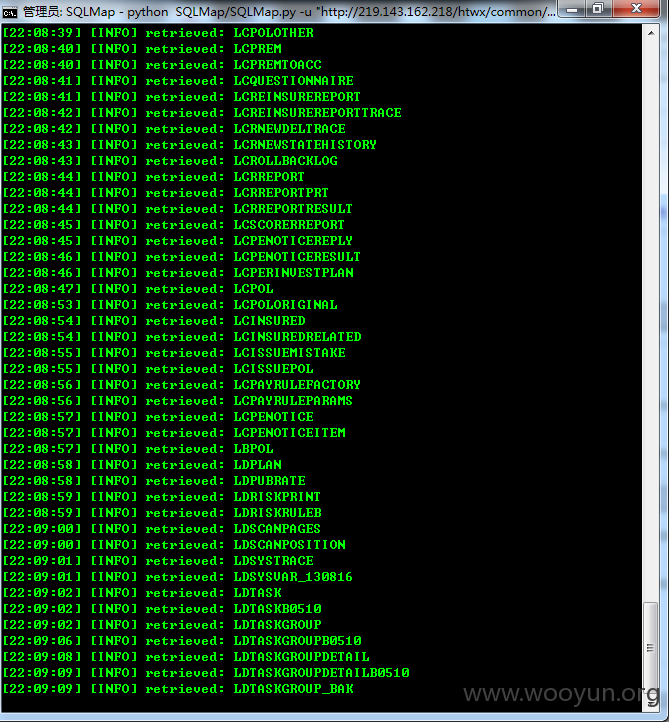Screen dimensions: 669x722
Task: Select the line LDSCANPOSITION
Action: (x=174, y=545)
